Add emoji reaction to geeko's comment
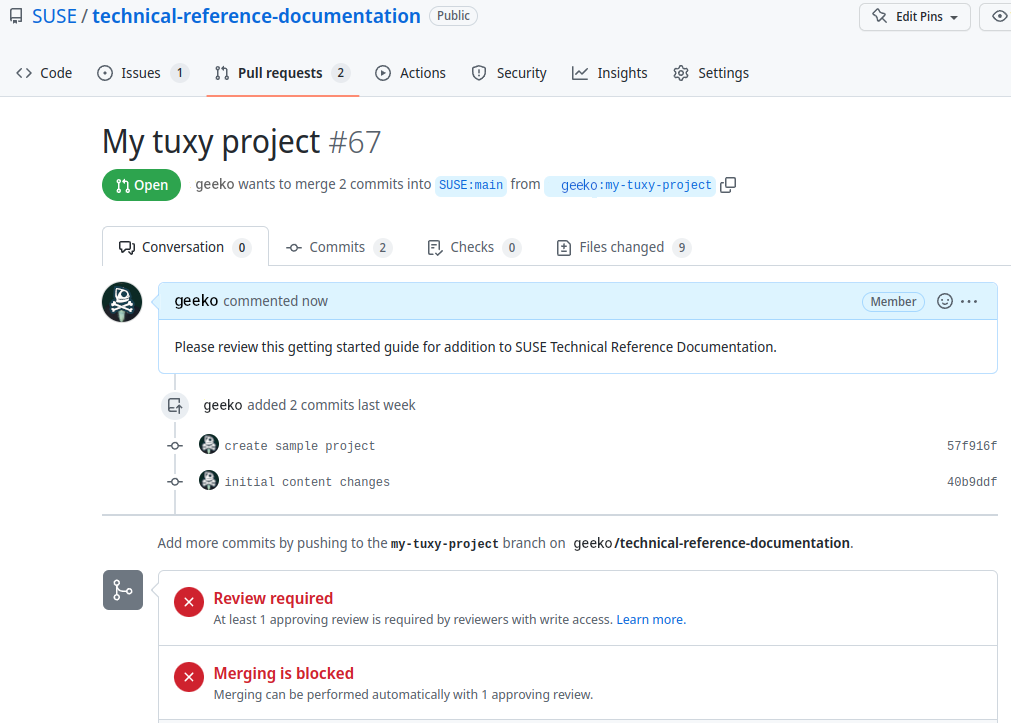 [x=945, y=301]
